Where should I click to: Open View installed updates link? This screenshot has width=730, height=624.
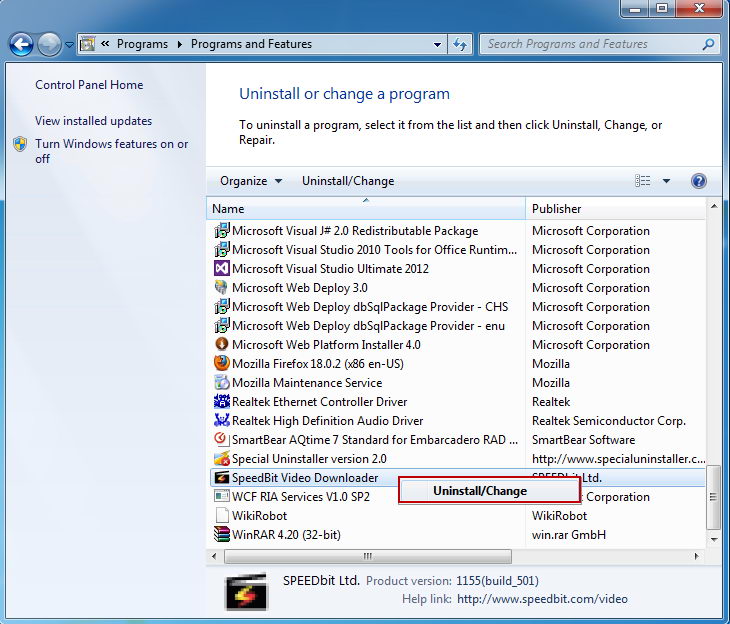[x=94, y=121]
